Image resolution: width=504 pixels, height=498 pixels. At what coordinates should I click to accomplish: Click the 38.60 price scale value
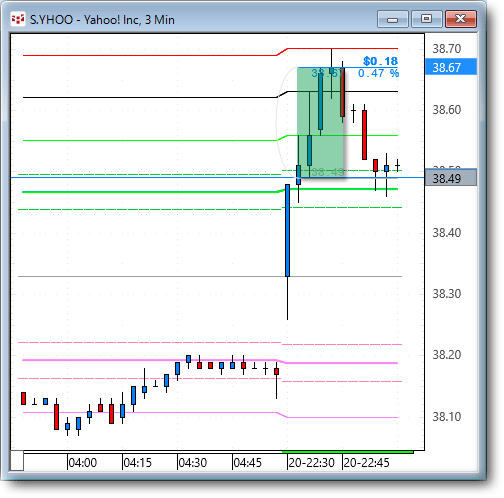(447, 110)
